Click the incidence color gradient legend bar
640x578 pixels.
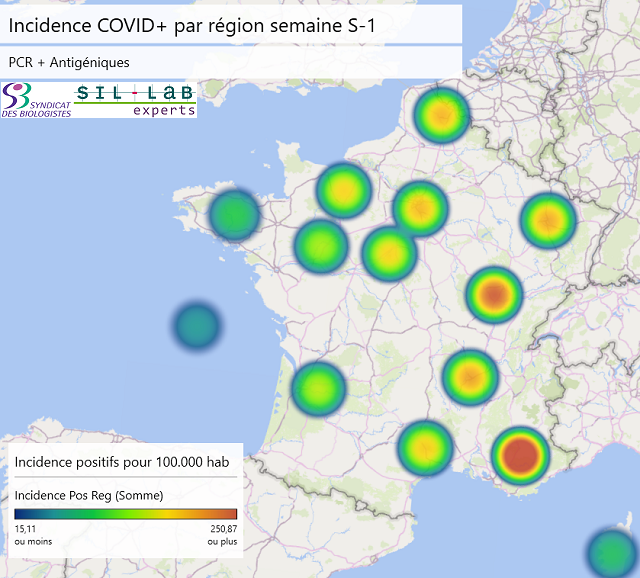coord(126,514)
